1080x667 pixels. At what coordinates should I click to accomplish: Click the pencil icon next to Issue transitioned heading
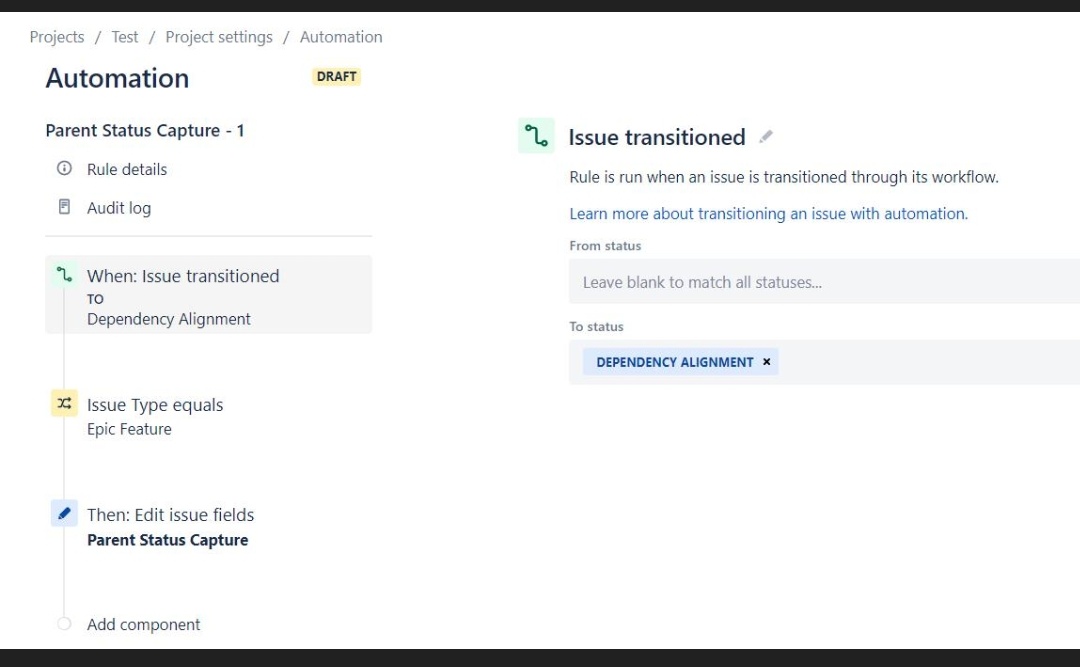click(765, 137)
